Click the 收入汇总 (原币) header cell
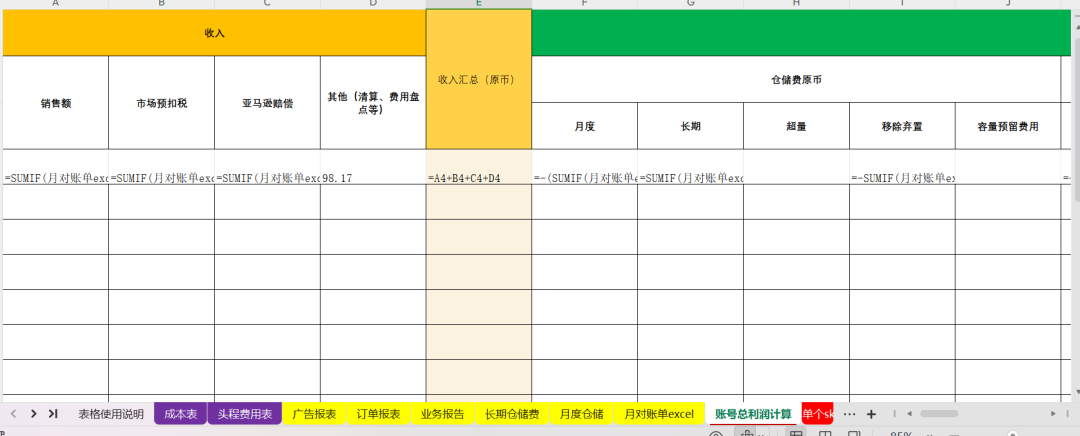 coord(478,79)
